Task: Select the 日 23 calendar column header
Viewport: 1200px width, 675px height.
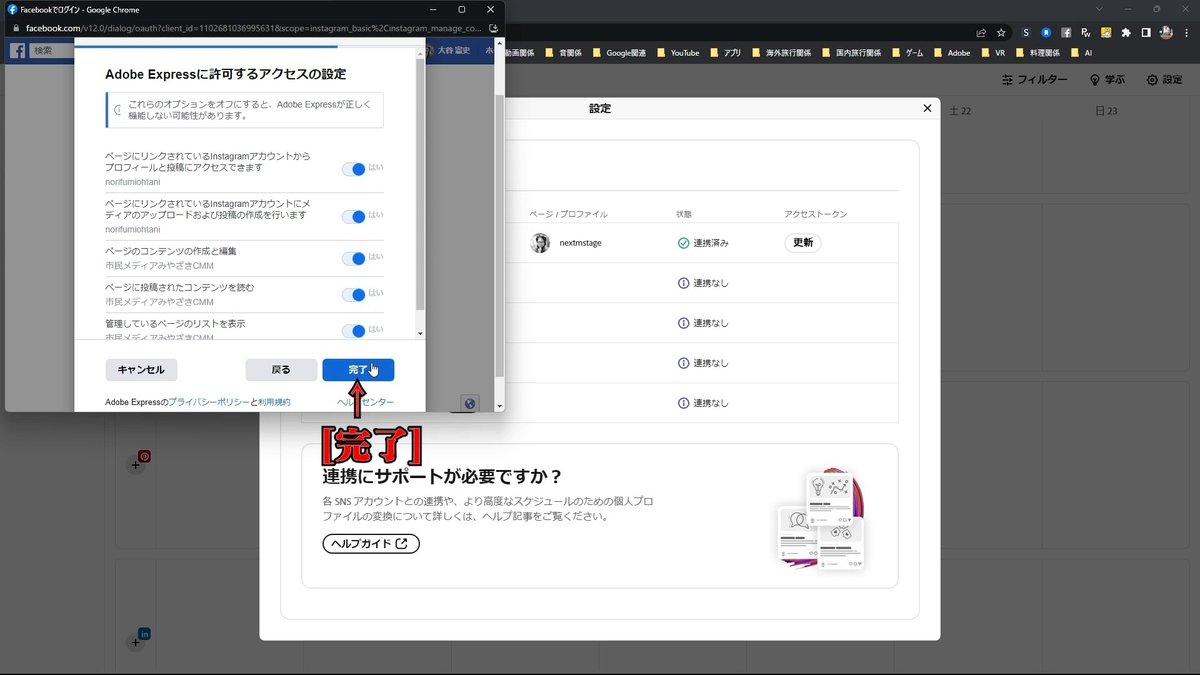Action: 1107,111
